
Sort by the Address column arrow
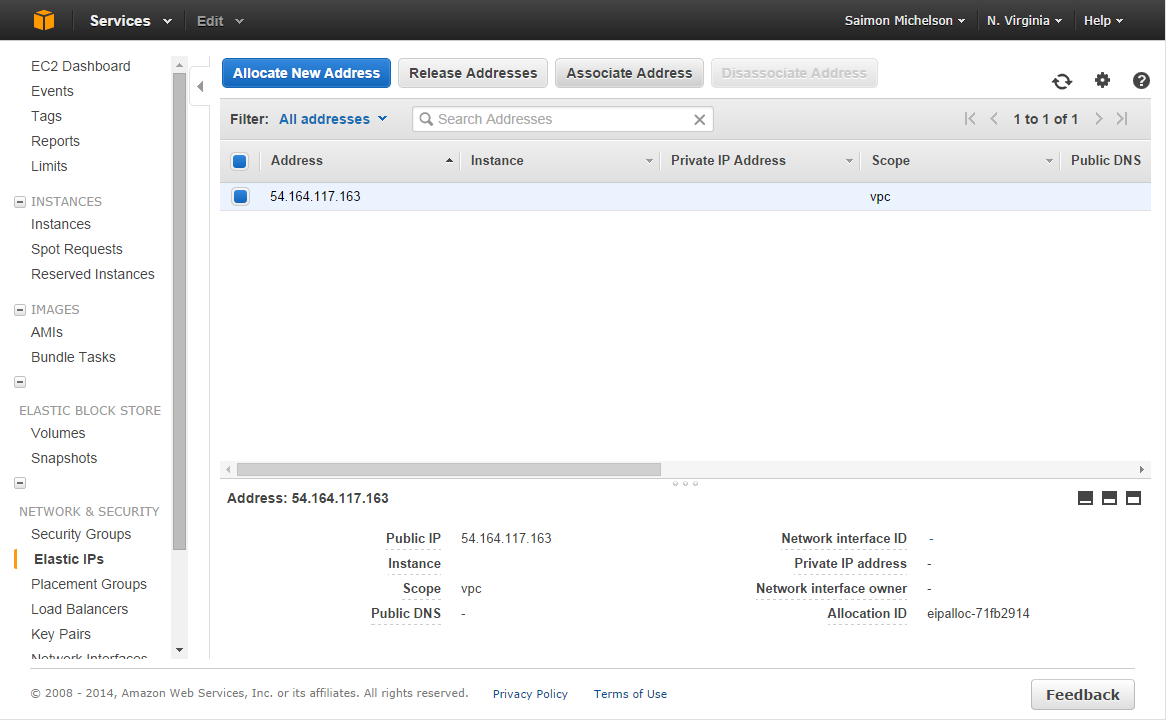click(x=449, y=161)
